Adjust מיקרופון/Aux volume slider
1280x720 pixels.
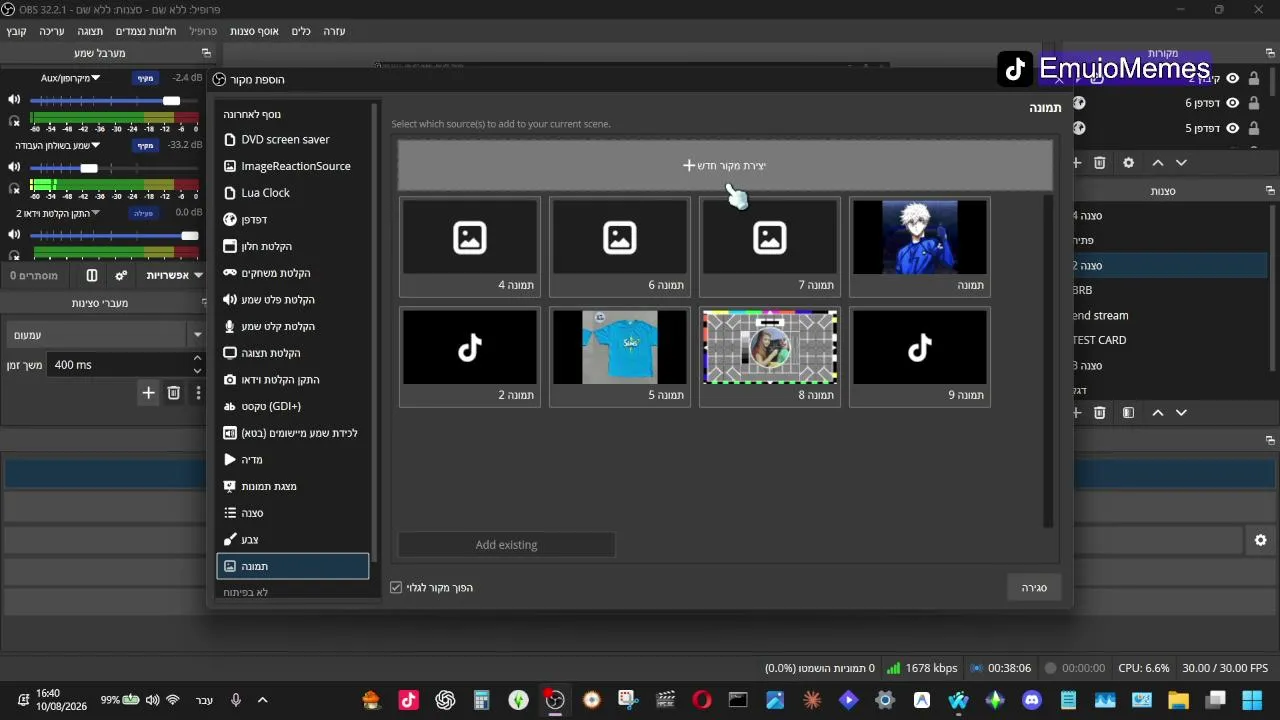114,101
